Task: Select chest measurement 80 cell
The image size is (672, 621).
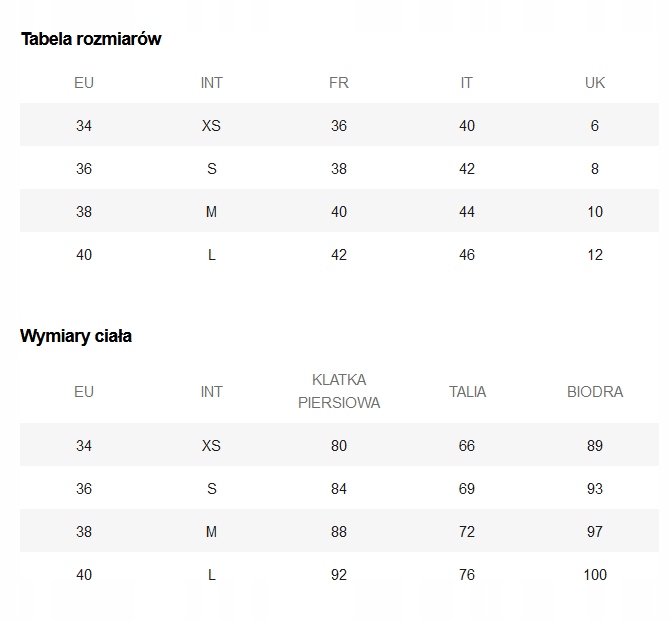Action: tap(339, 446)
